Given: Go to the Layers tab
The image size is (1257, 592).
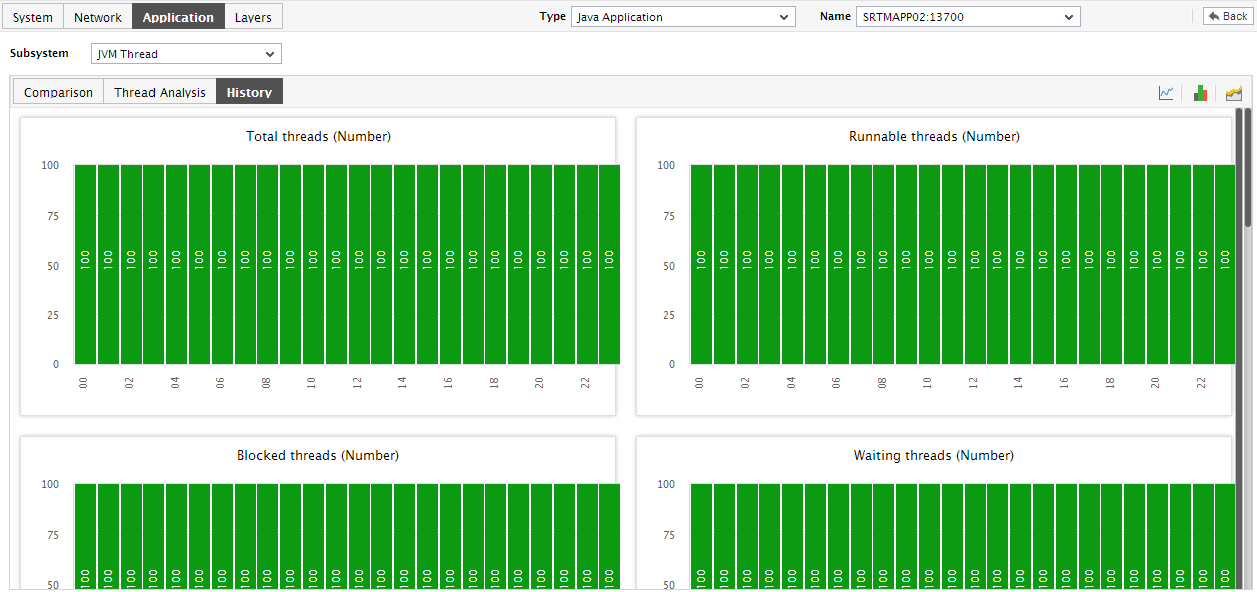Looking at the screenshot, I should tap(254, 17).
